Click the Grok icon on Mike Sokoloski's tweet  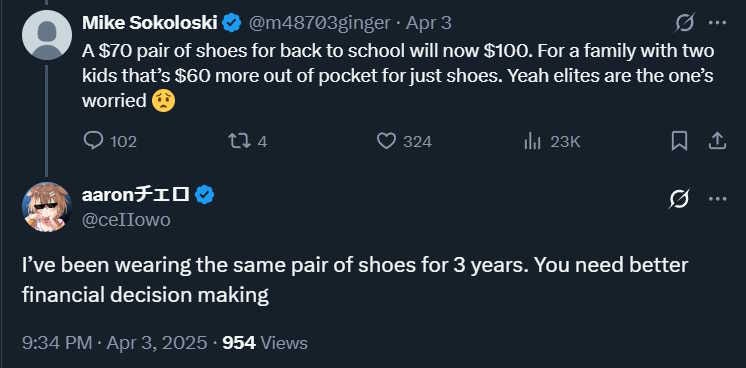(685, 22)
